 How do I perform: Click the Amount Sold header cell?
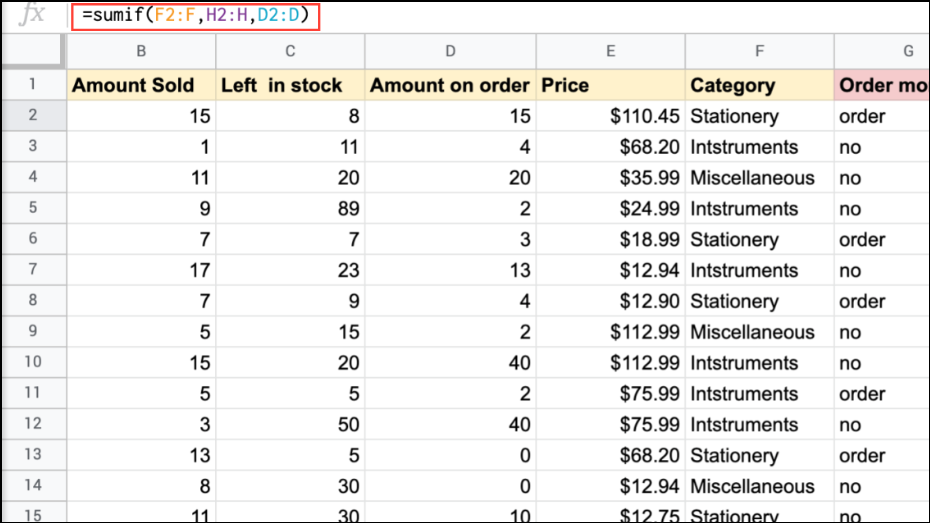[141, 86]
